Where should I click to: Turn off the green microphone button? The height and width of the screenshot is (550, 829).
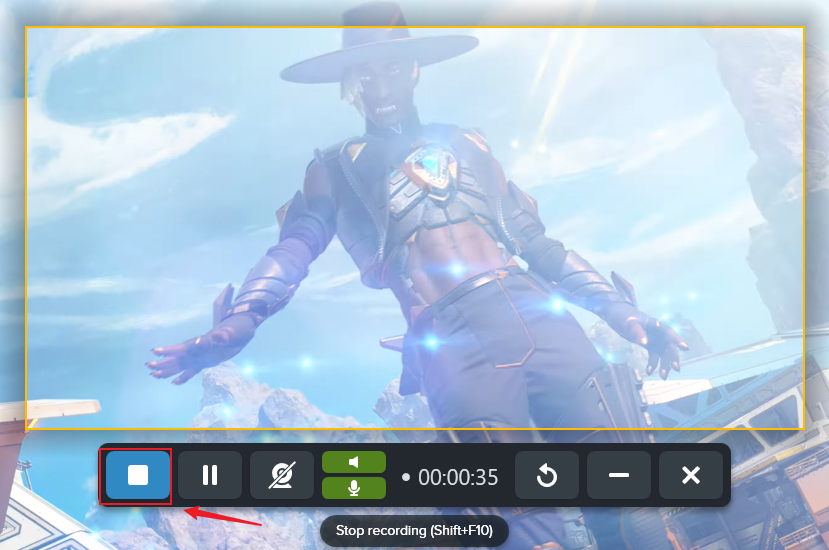pos(353,488)
